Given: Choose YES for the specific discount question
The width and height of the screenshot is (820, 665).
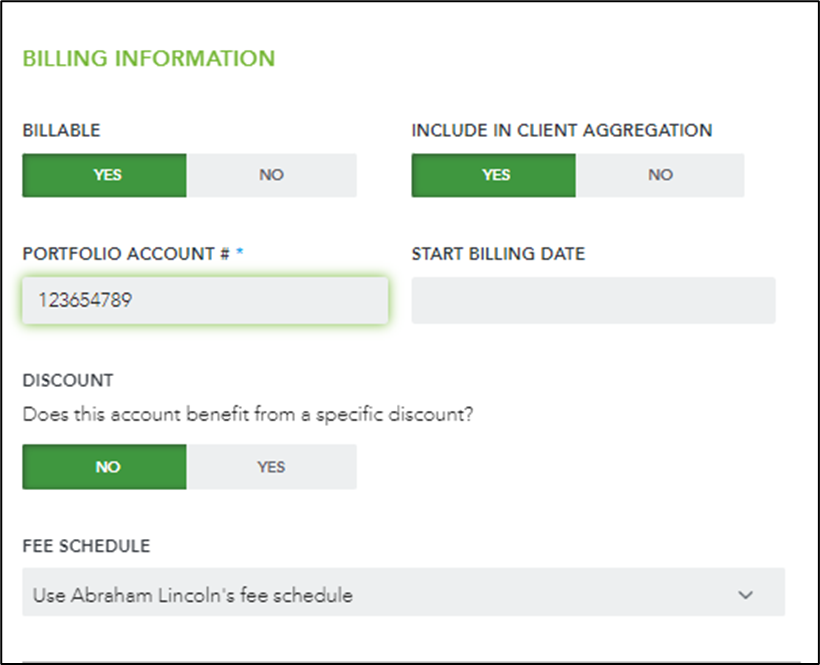Looking at the screenshot, I should [x=271, y=467].
